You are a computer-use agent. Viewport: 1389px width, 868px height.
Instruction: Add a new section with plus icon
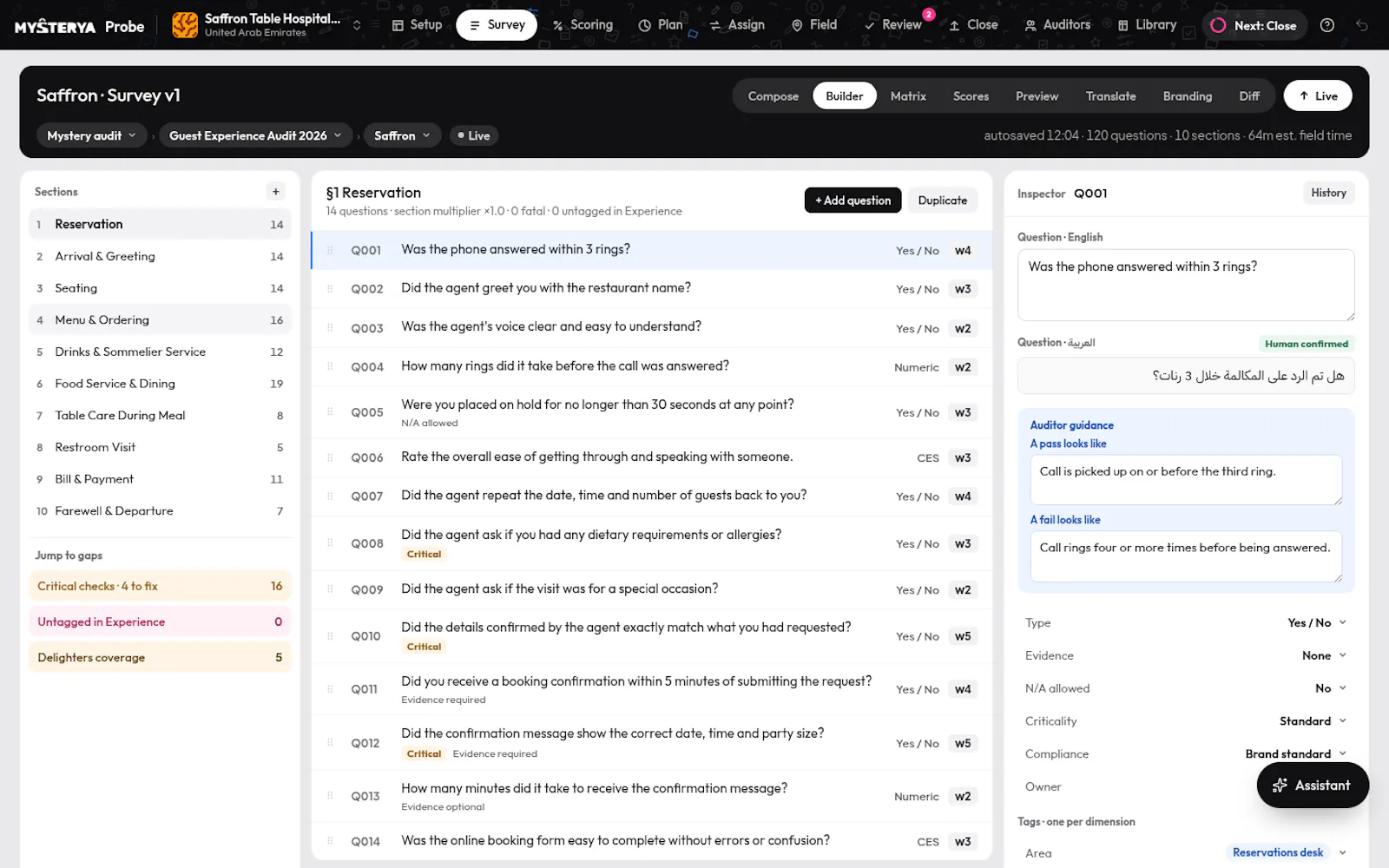coord(276,192)
